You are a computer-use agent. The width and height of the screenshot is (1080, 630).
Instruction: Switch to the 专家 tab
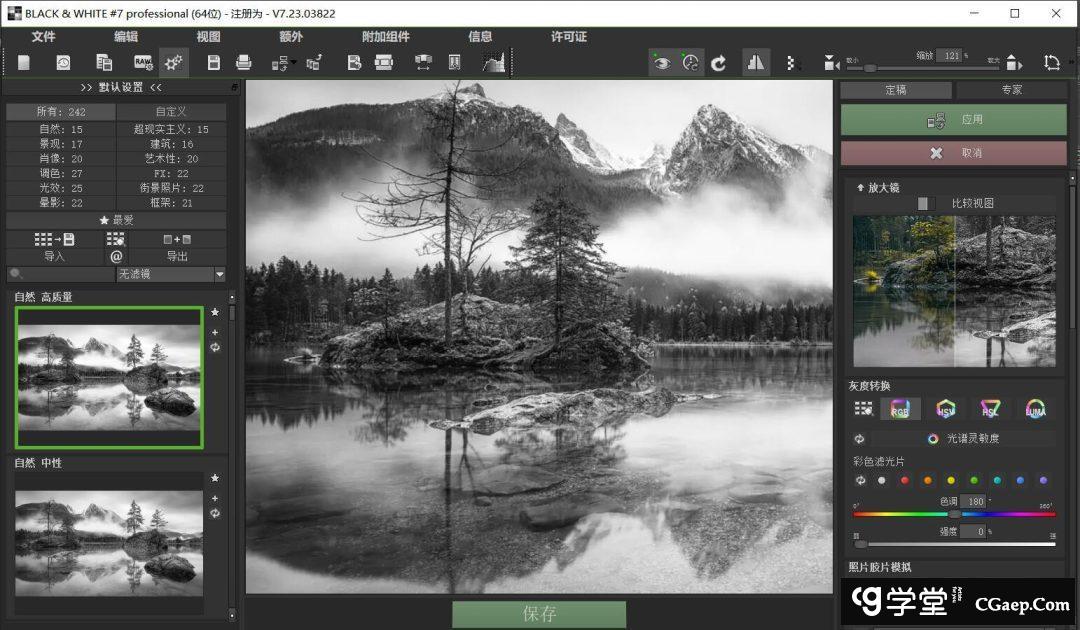click(1011, 90)
